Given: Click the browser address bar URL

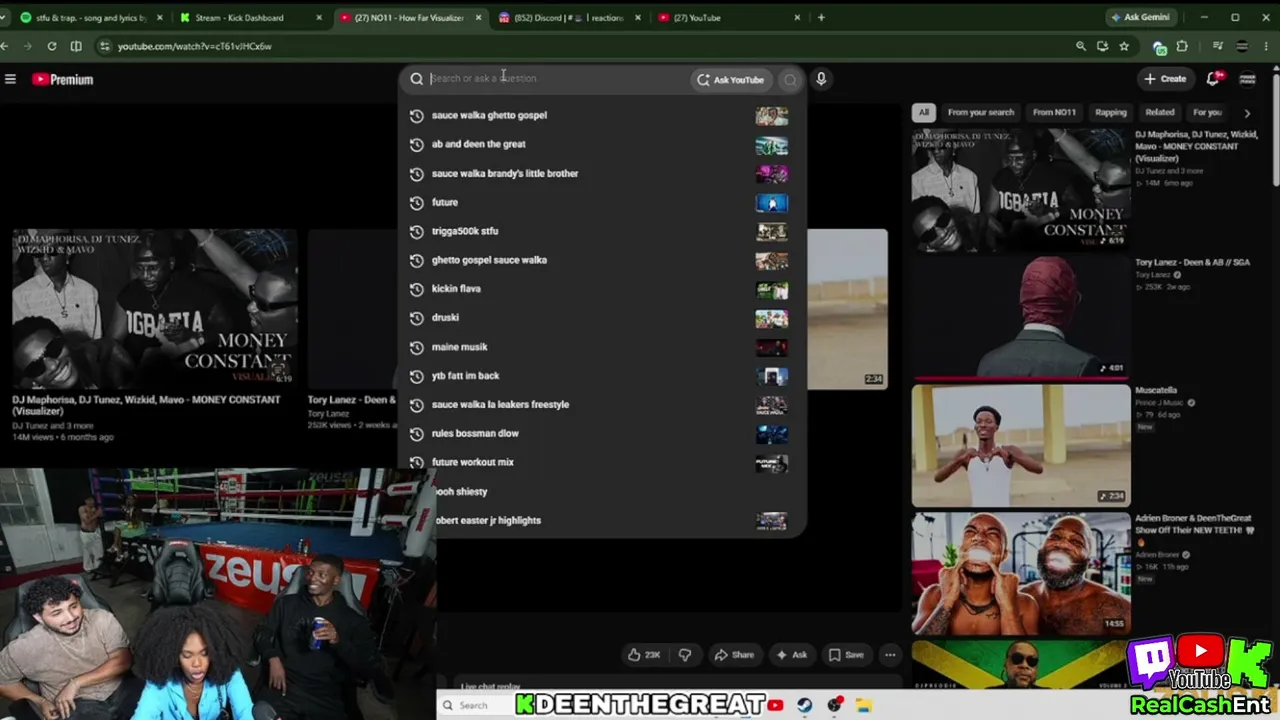Looking at the screenshot, I should coord(194,46).
